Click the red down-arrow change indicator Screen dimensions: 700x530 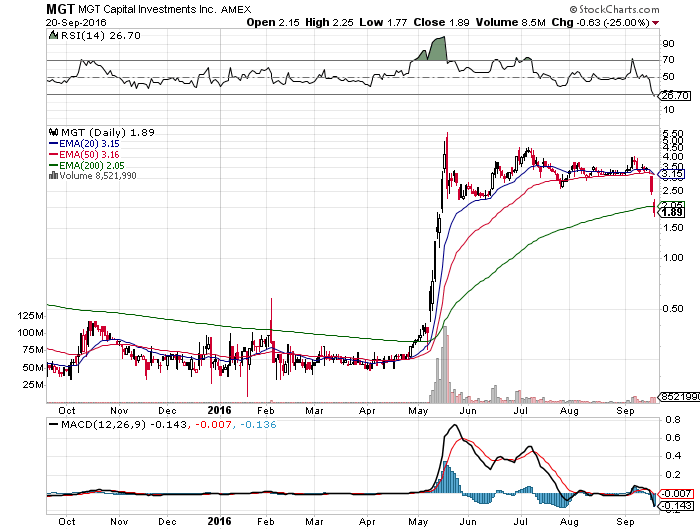[x=655, y=23]
